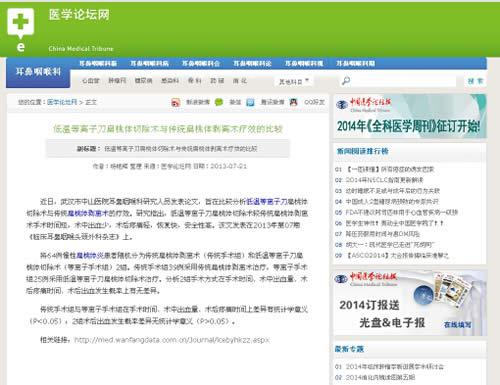The image size is (500, 385).
Task: Click the 2014年全科医学周刊 subscription banner
Action: tap(410, 116)
